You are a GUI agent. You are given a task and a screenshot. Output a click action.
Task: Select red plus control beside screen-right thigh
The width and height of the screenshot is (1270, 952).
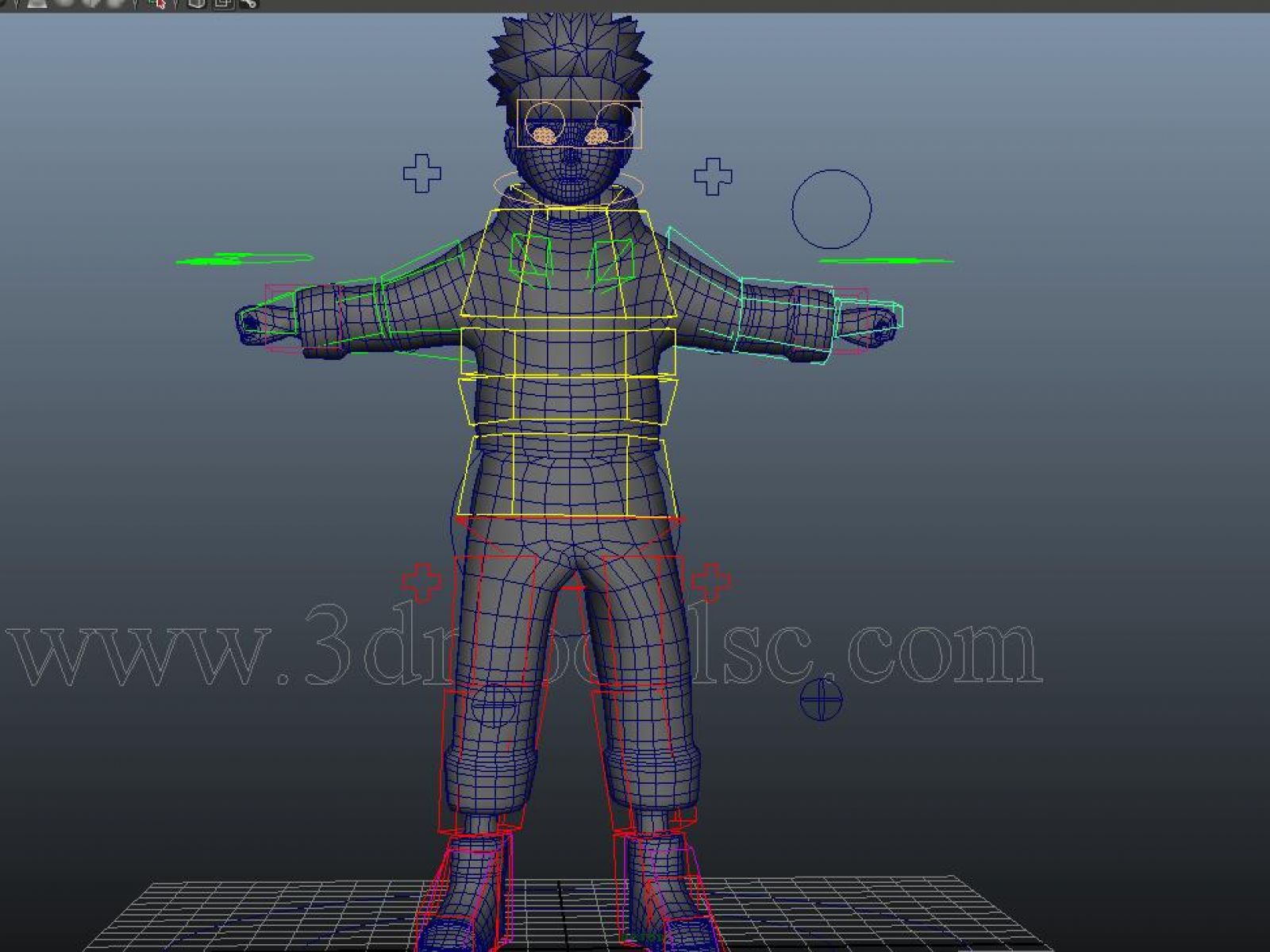point(711,583)
